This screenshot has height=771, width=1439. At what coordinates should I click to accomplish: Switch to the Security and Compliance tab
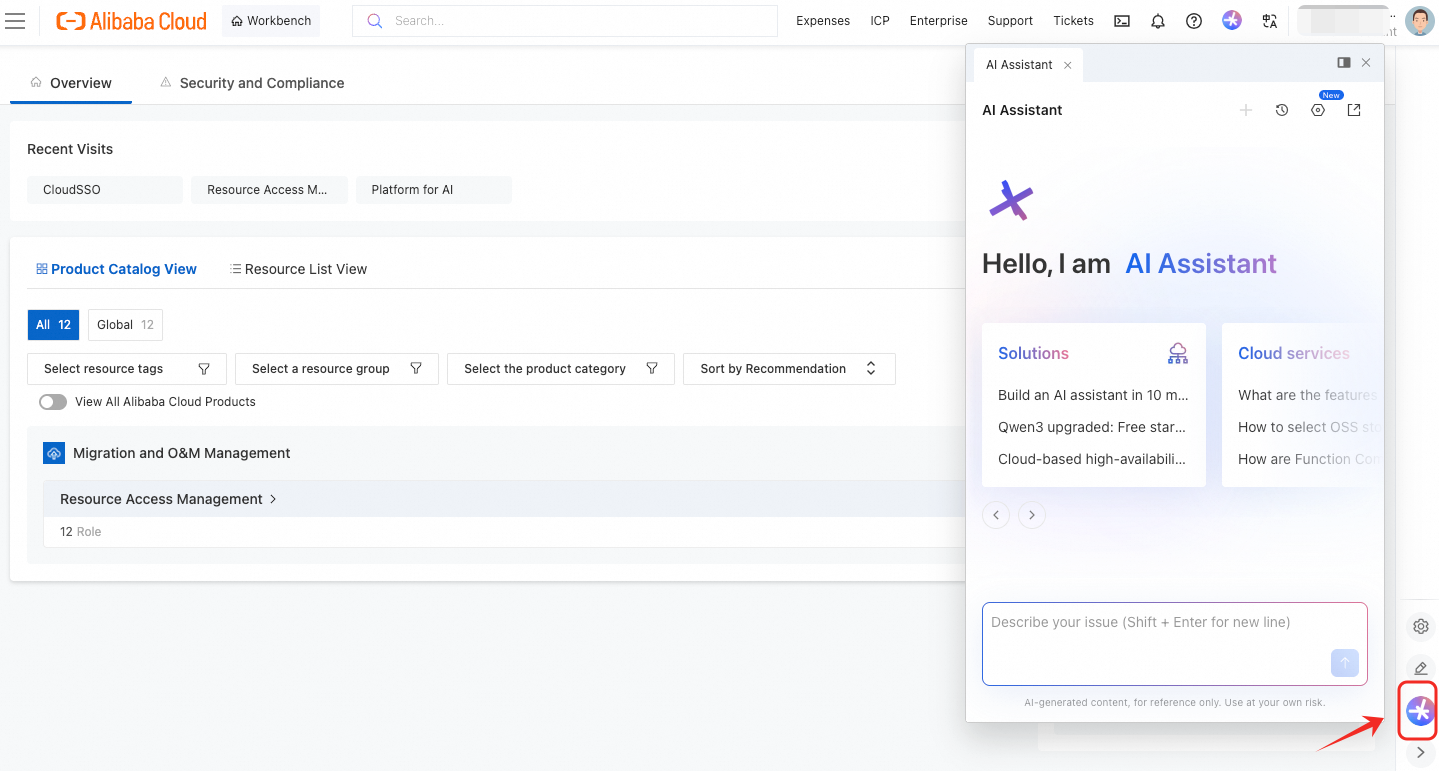tap(252, 83)
